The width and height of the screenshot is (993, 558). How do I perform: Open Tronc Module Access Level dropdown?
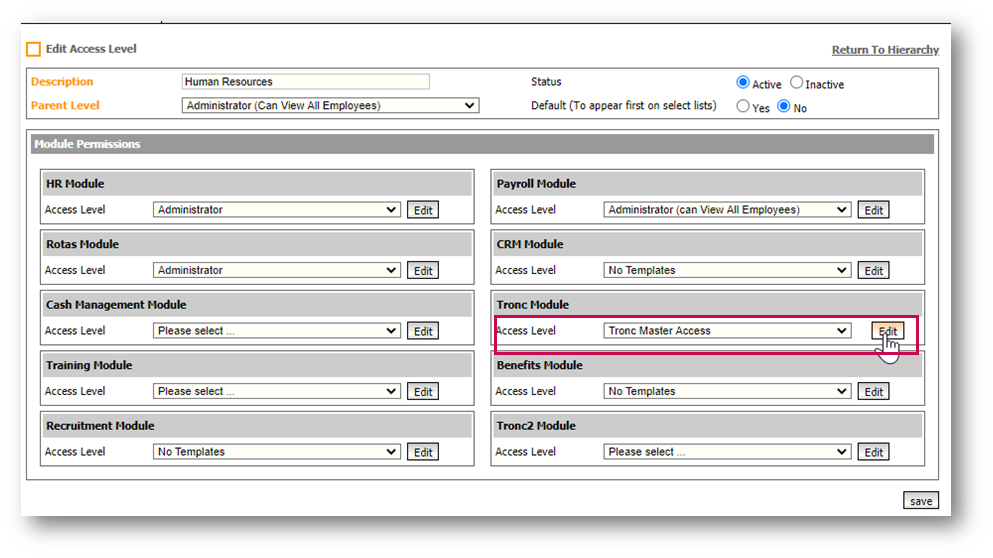pos(726,331)
